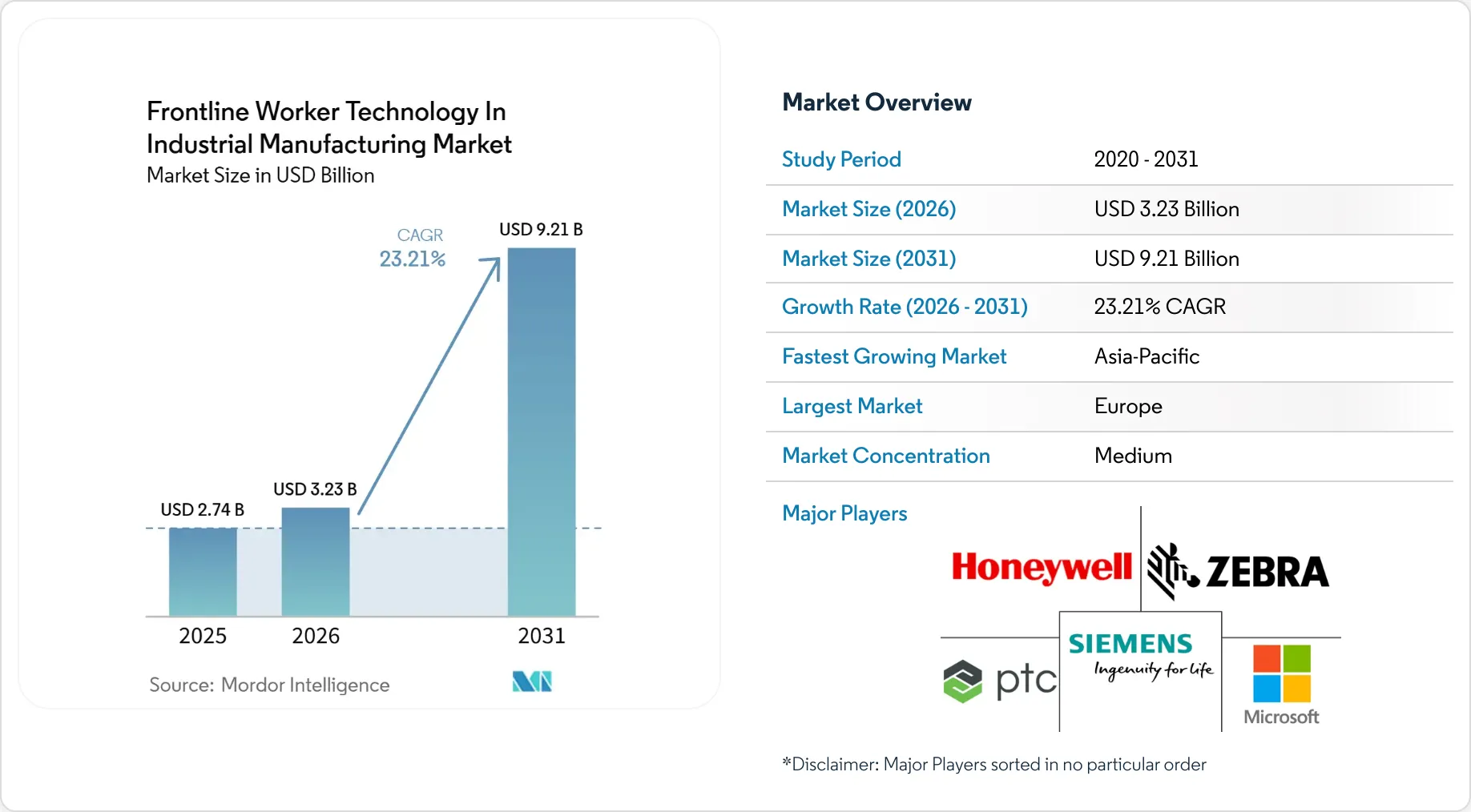Click the Asia-Pacific value
This screenshot has height=812, width=1471.
tap(1147, 356)
